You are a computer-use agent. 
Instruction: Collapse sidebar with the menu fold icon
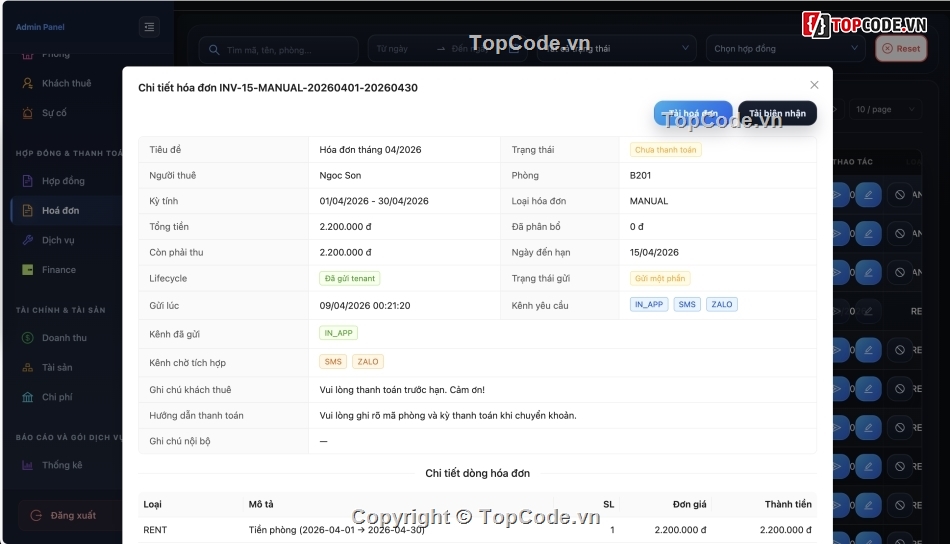pyautogui.click(x=149, y=27)
